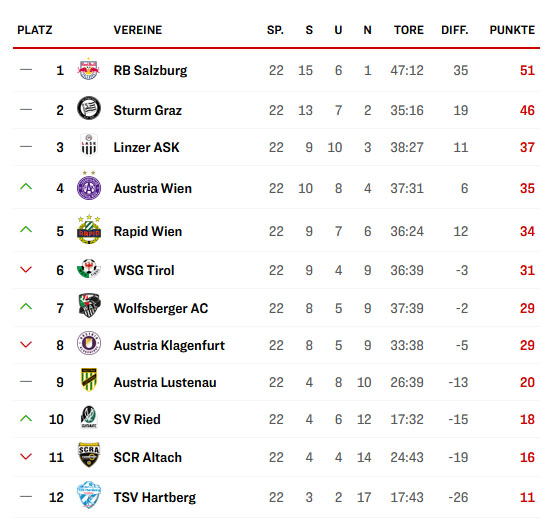Sort table by PUNKTE column header

(x=512, y=30)
